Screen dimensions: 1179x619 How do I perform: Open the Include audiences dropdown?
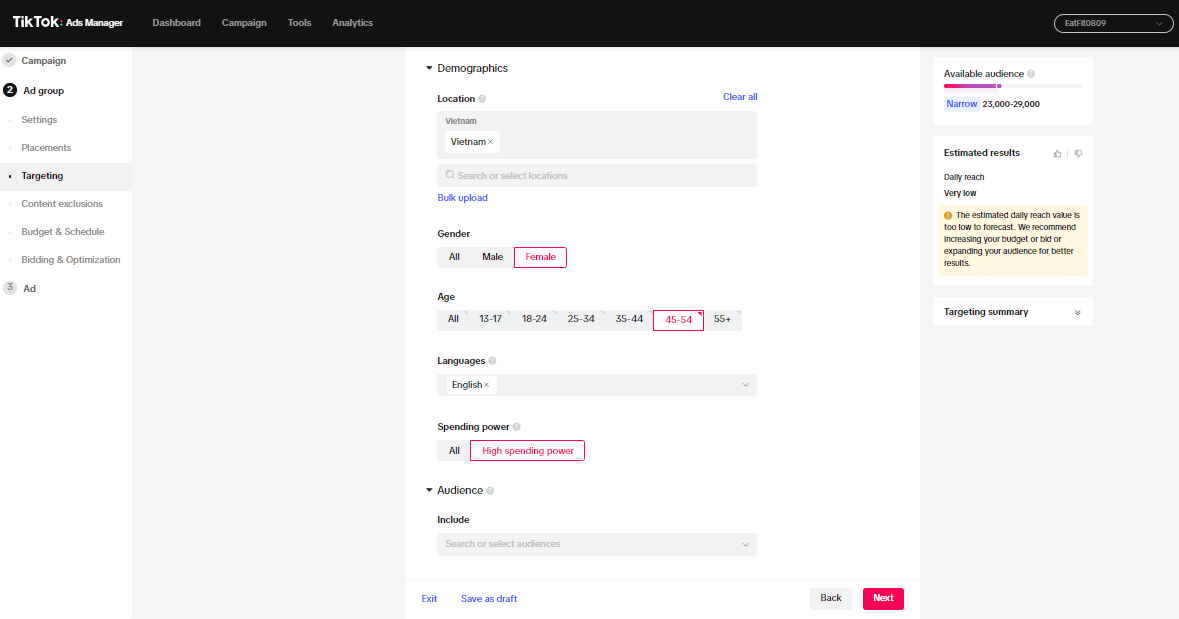[597, 545]
